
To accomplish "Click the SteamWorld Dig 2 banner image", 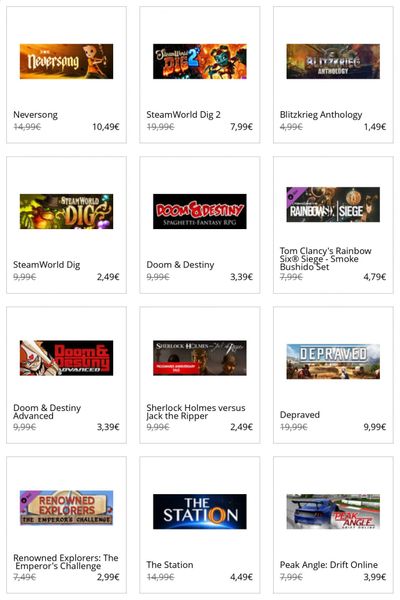I will coord(199,61).
